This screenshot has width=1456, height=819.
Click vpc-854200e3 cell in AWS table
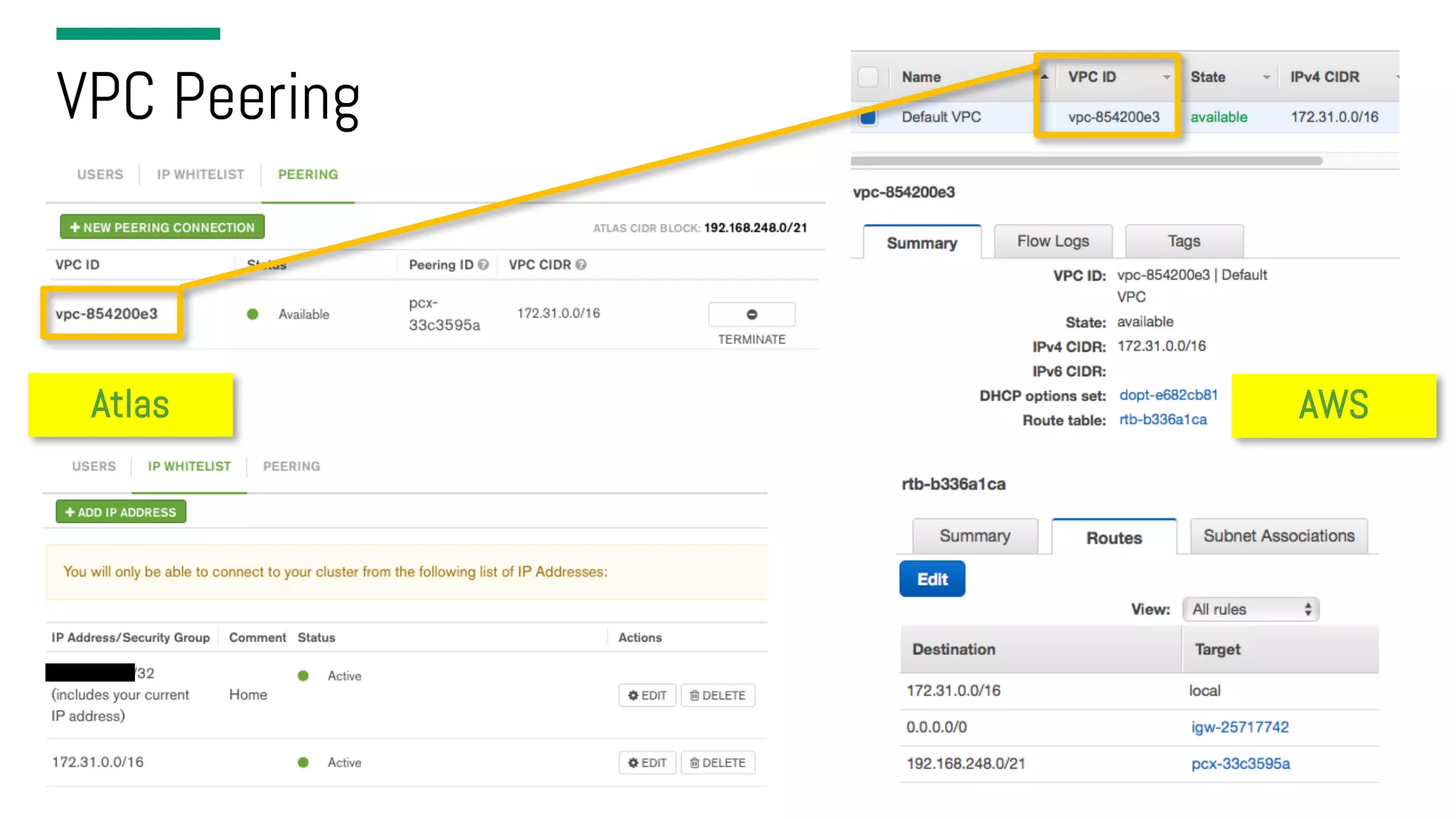(1113, 117)
